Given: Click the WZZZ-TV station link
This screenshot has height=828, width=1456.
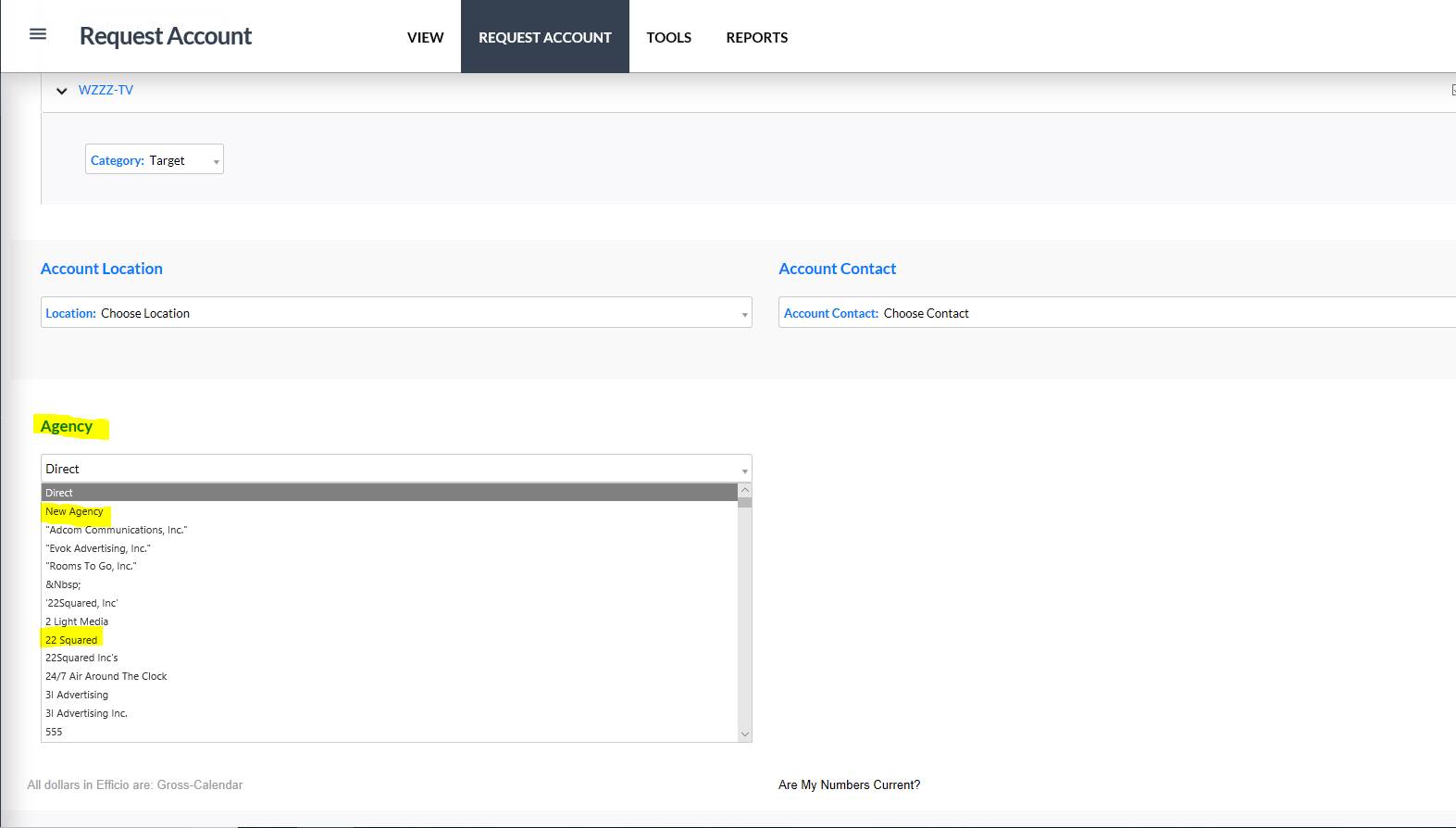Looking at the screenshot, I should click(106, 90).
